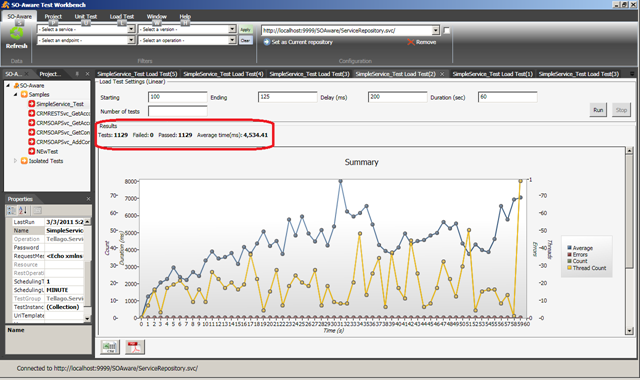Screen dimensions: 640x380
Task: Click the SO-Aware root node icon
Action: coord(16,85)
